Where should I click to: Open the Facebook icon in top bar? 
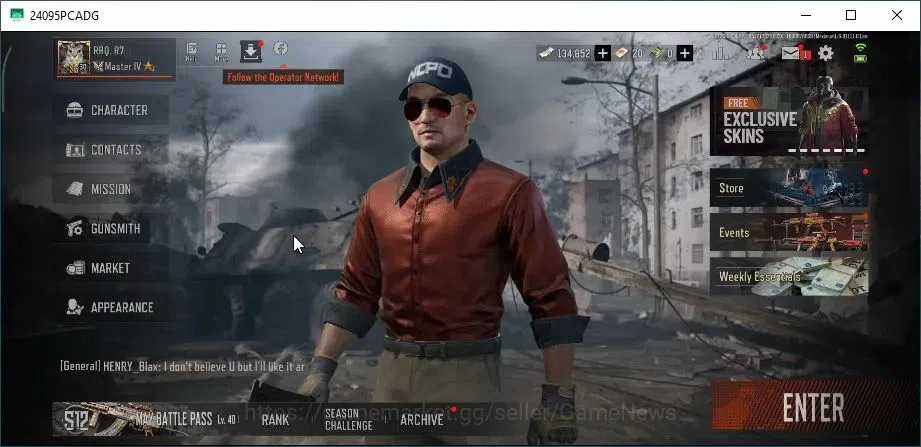click(281, 48)
